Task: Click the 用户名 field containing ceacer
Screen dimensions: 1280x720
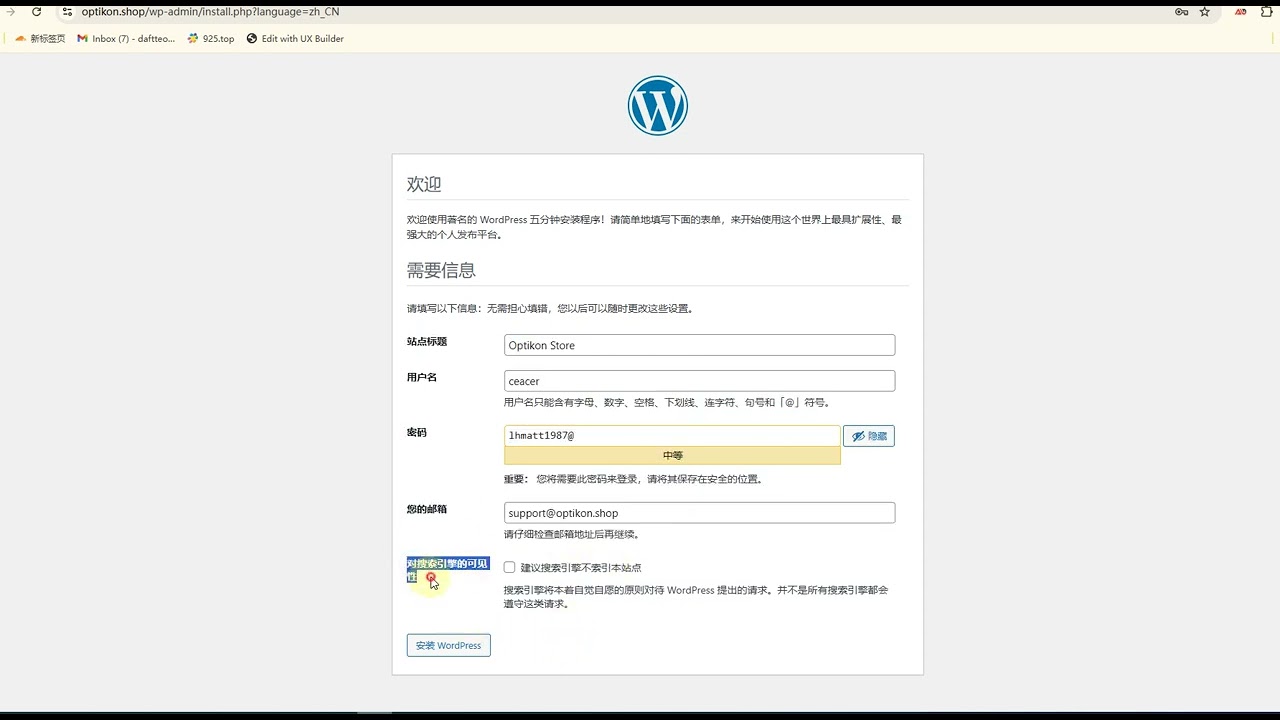Action: pos(699,381)
